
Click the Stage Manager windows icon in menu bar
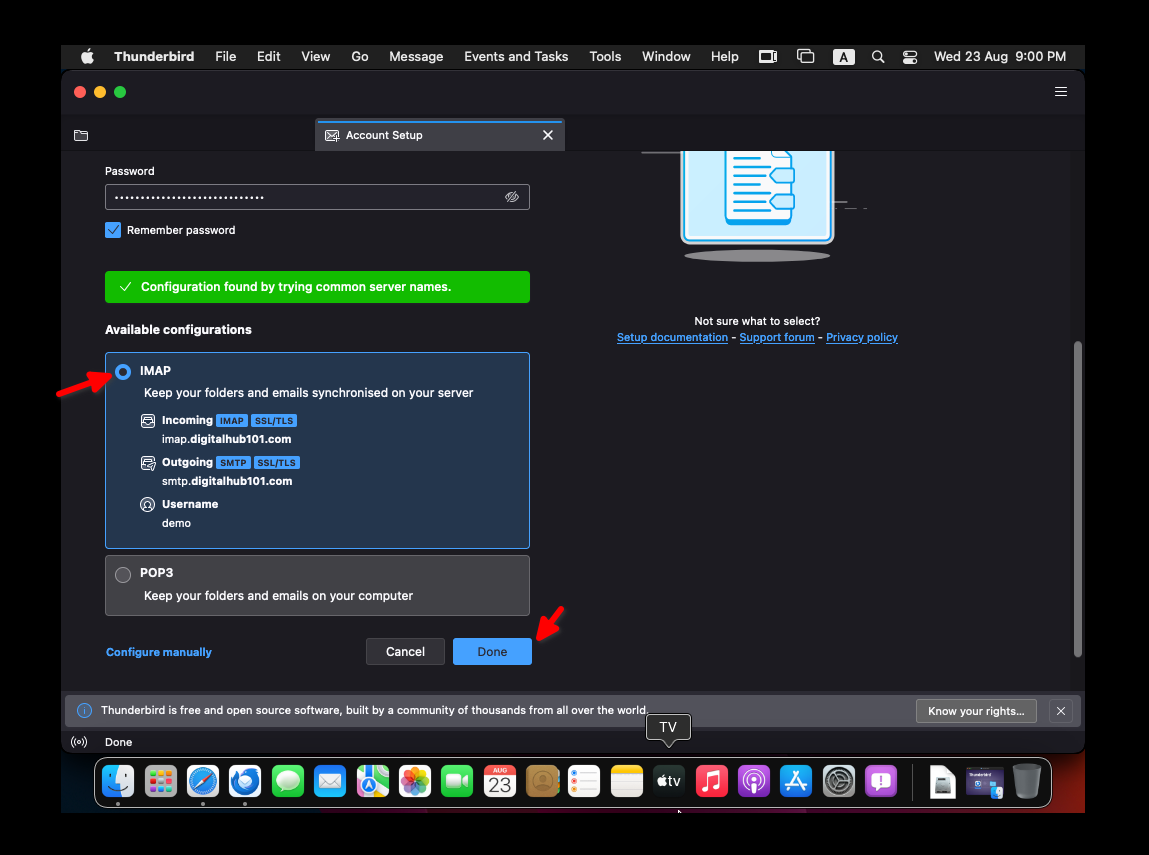(x=805, y=56)
